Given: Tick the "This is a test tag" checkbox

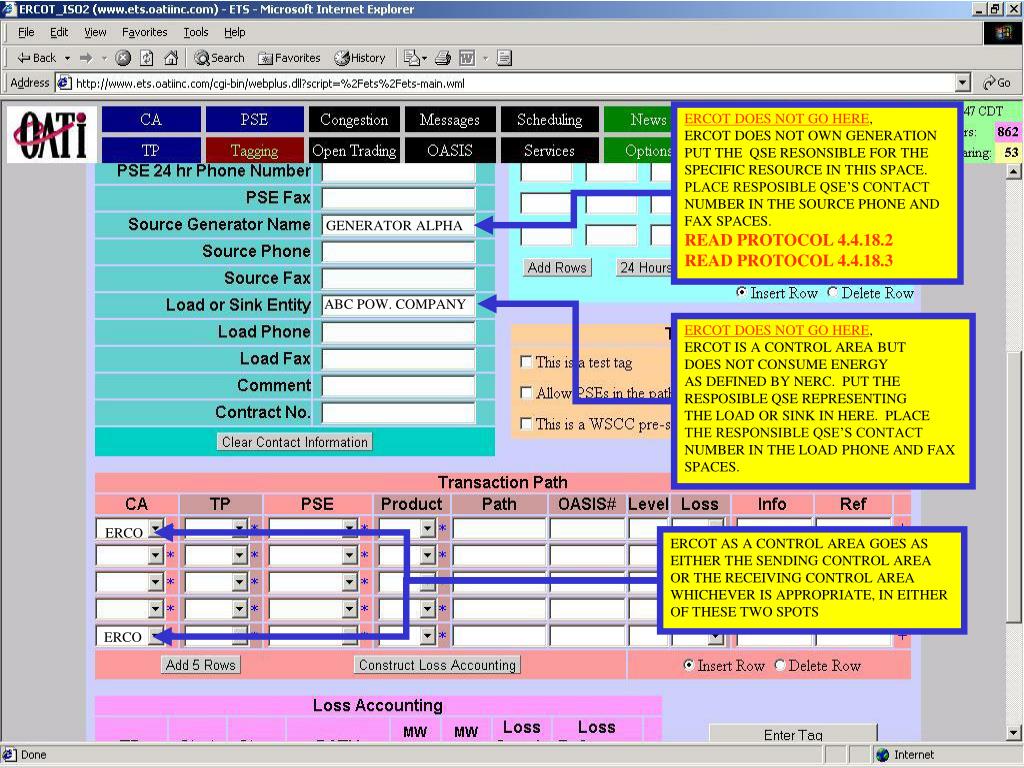Looking at the screenshot, I should pyautogui.click(x=526, y=362).
